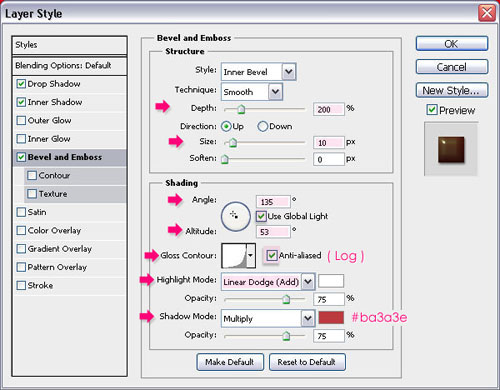The image size is (500, 390).
Task: Click the Shadow Opacity value field
Action: click(328, 336)
